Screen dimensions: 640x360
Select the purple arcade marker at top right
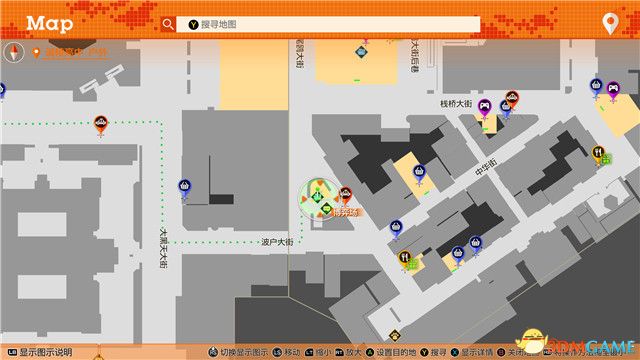click(x=613, y=90)
